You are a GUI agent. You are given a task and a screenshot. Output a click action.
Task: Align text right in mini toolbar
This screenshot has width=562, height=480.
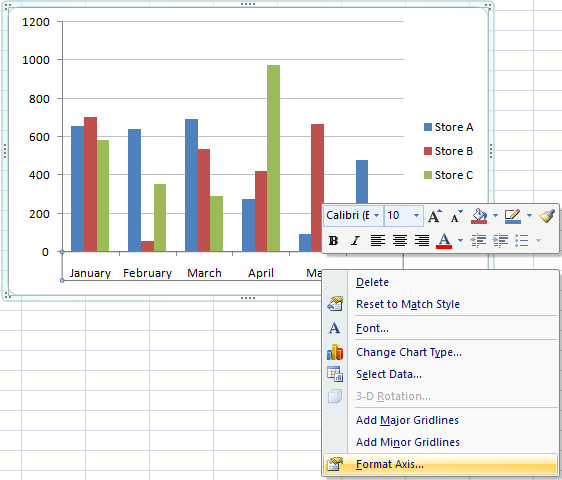point(422,241)
